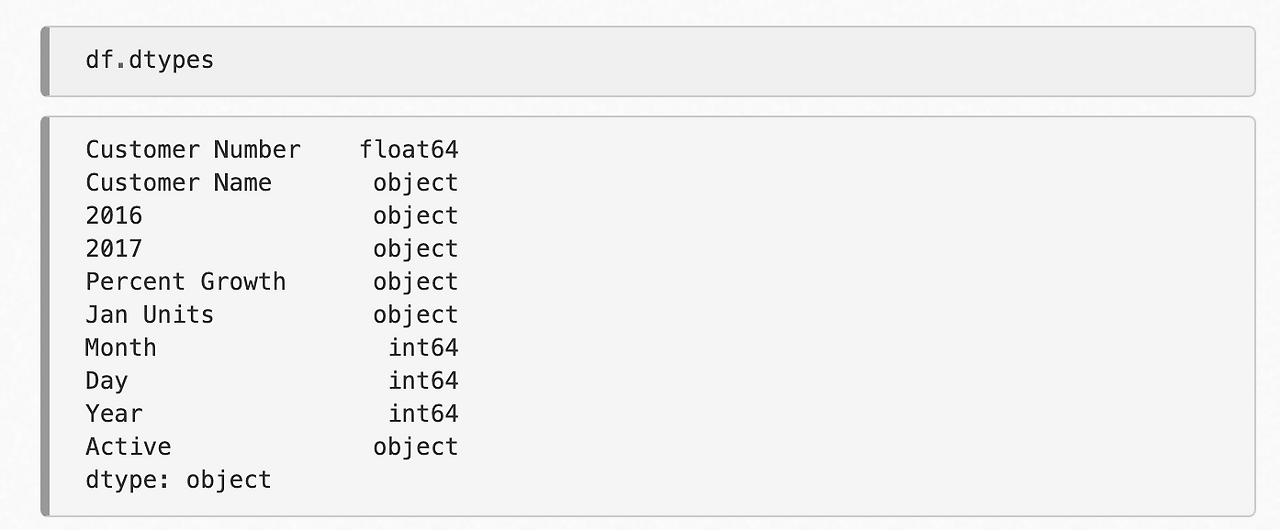Select the Customer Number row label
The height and width of the screenshot is (530, 1280).
tap(193, 150)
